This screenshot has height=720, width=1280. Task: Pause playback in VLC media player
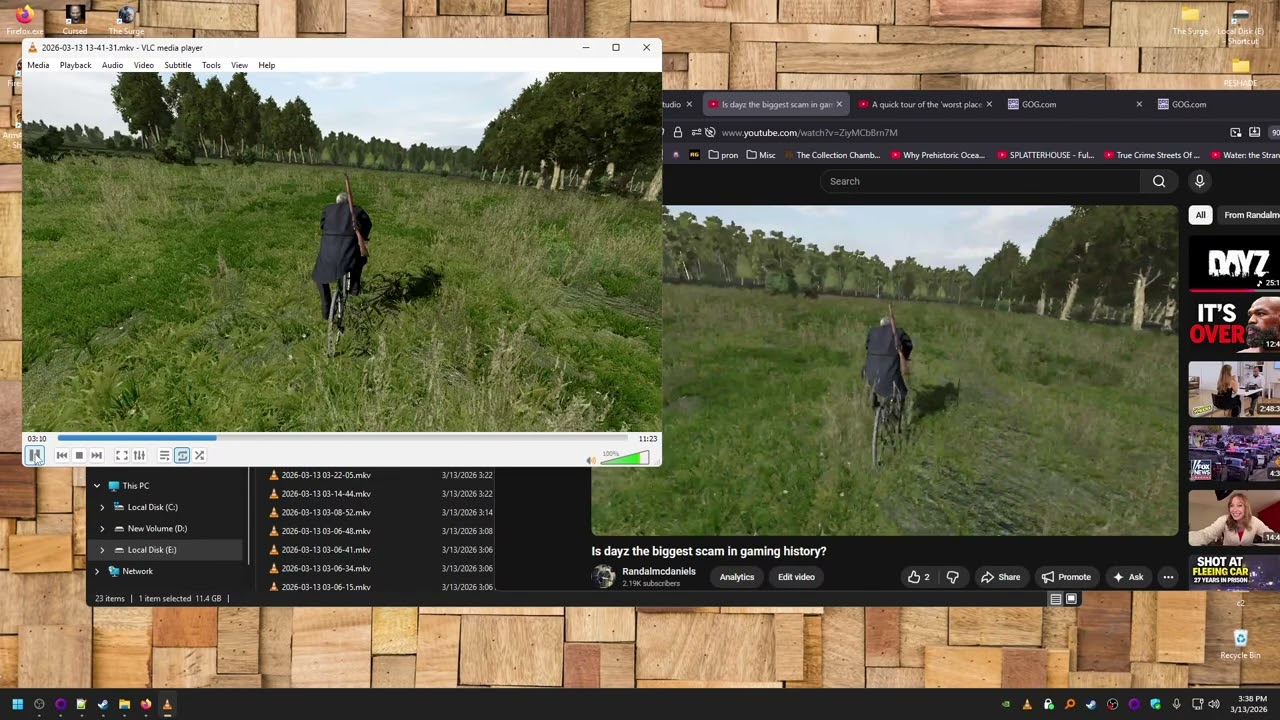tap(35, 455)
